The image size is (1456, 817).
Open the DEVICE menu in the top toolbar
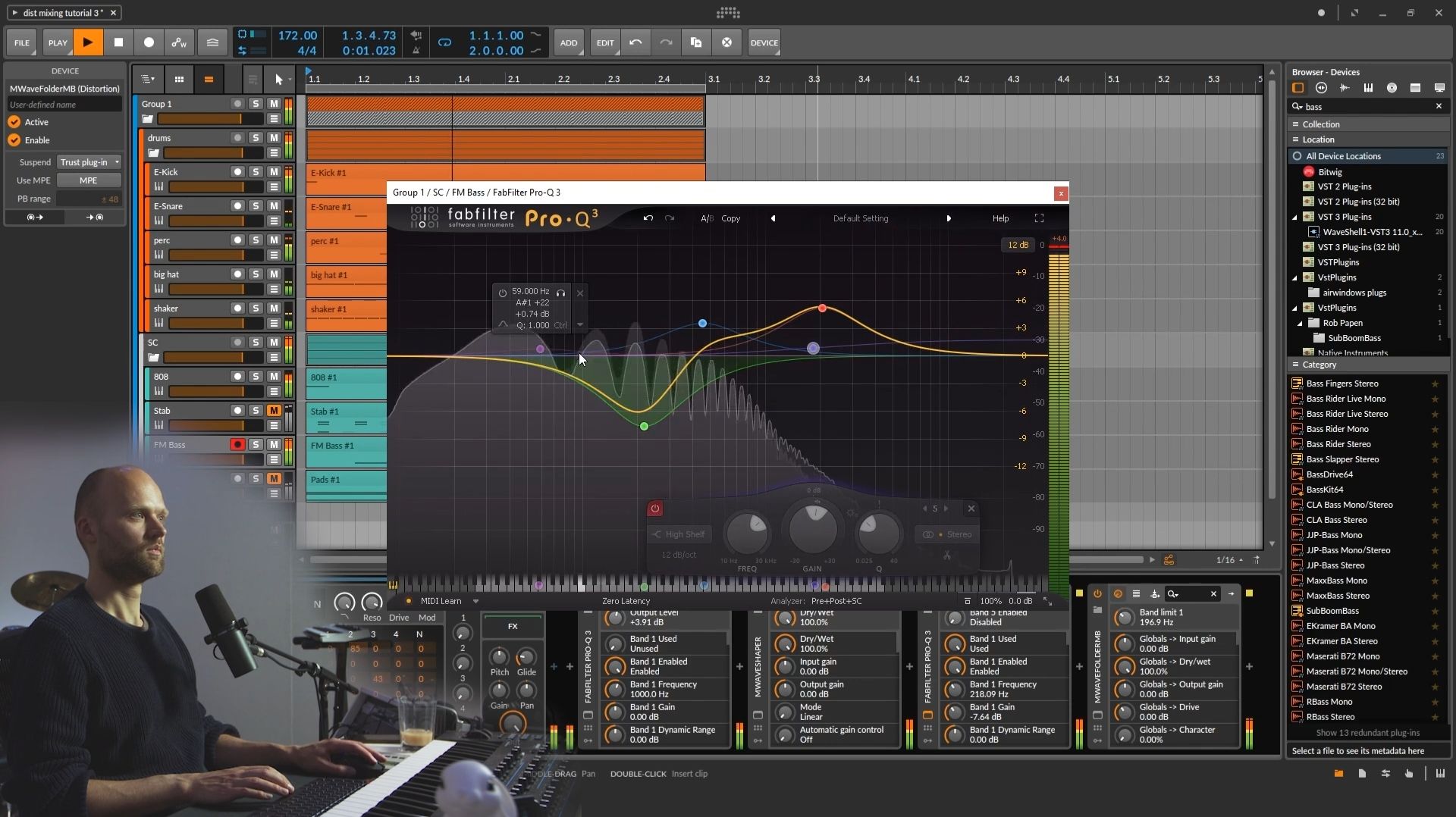(764, 42)
